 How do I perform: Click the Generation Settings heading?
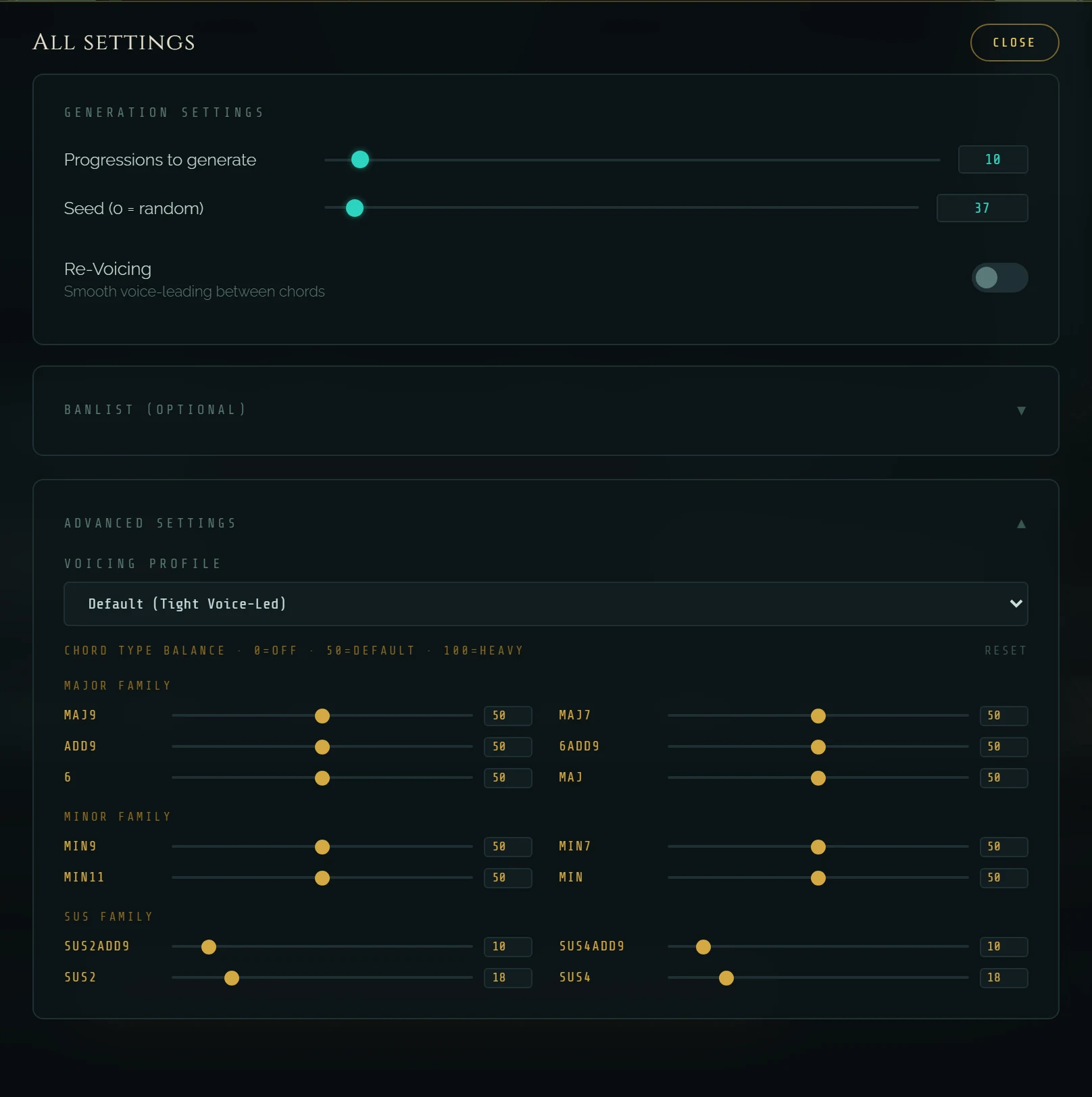(164, 113)
